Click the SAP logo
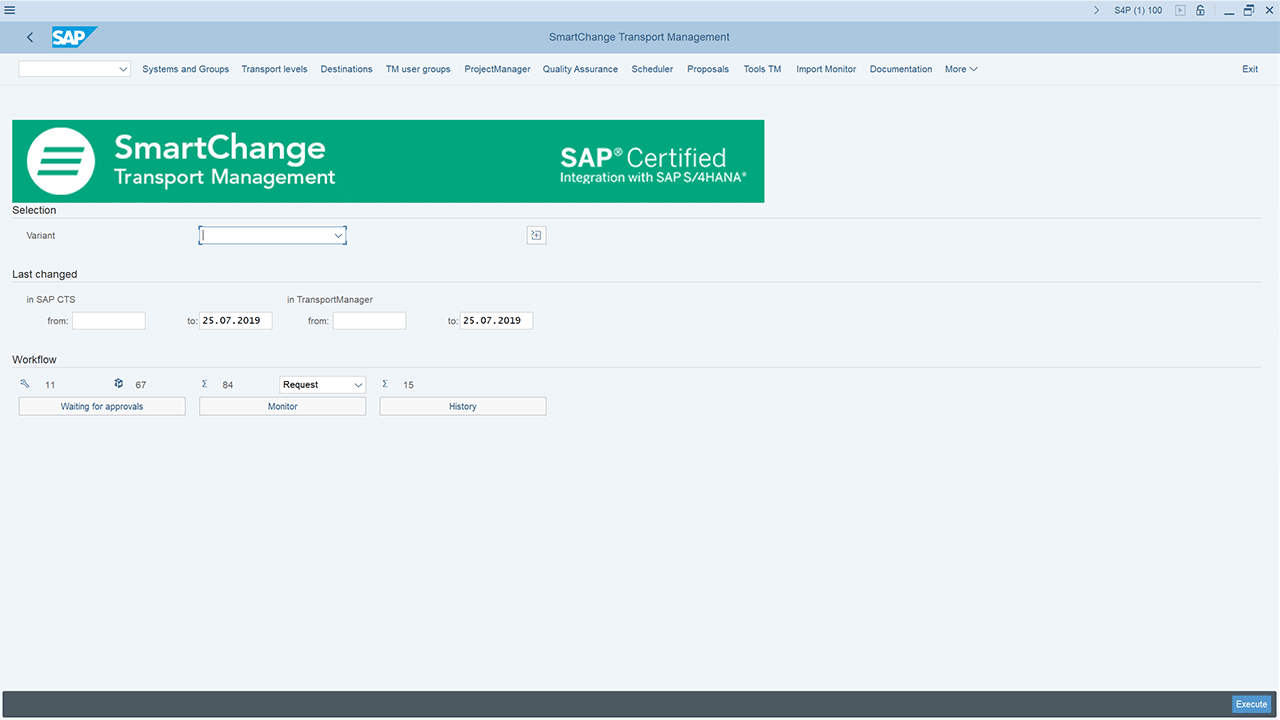The height and width of the screenshot is (720, 1280). 74,37
